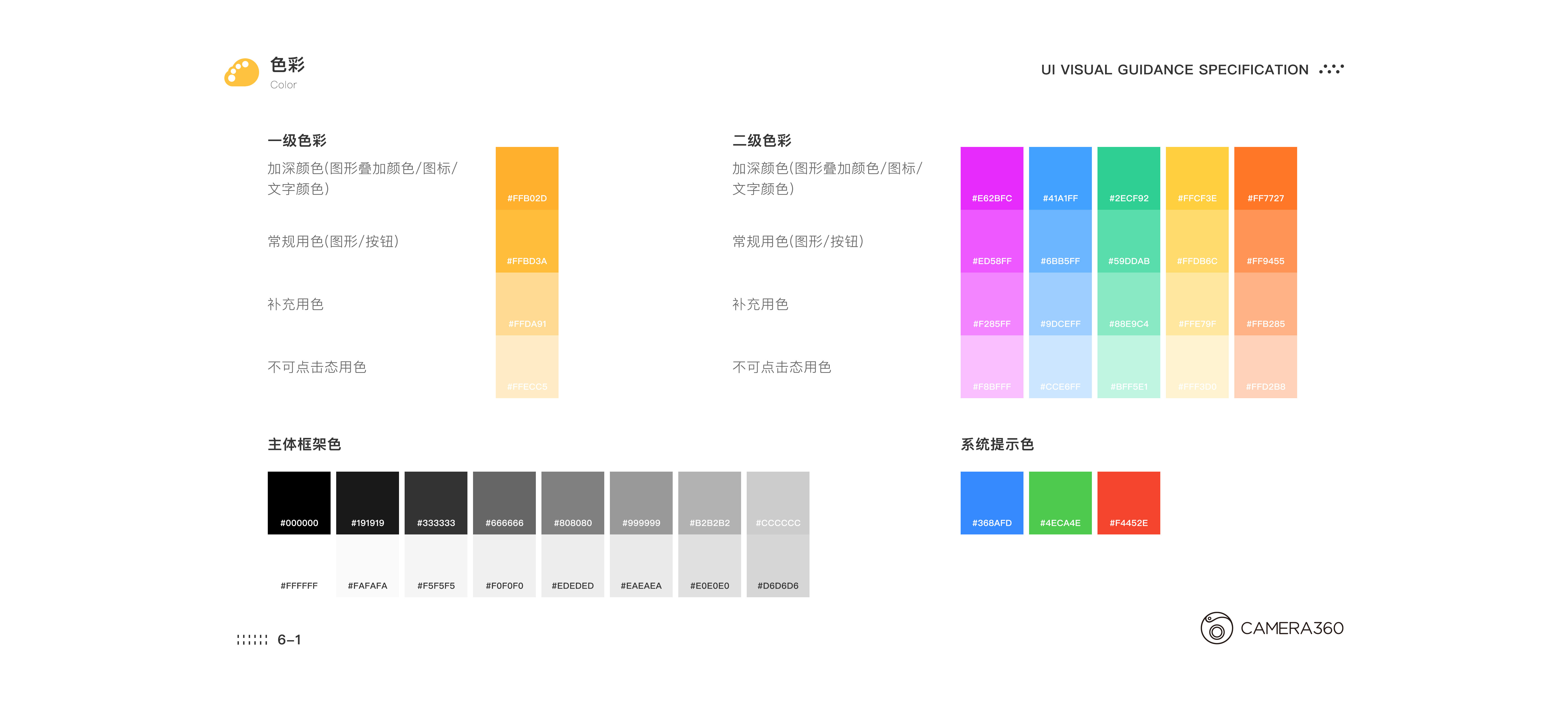The image size is (1568, 701).
Task: Choose the system red #F4452E swatch
Action: pyautogui.click(x=1129, y=503)
